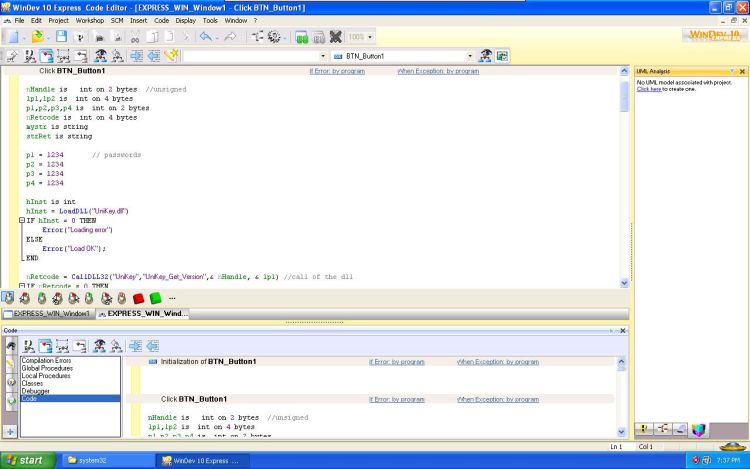
Task: Click the indent code arrow icon in the main code toolbar
Action: coord(136,56)
